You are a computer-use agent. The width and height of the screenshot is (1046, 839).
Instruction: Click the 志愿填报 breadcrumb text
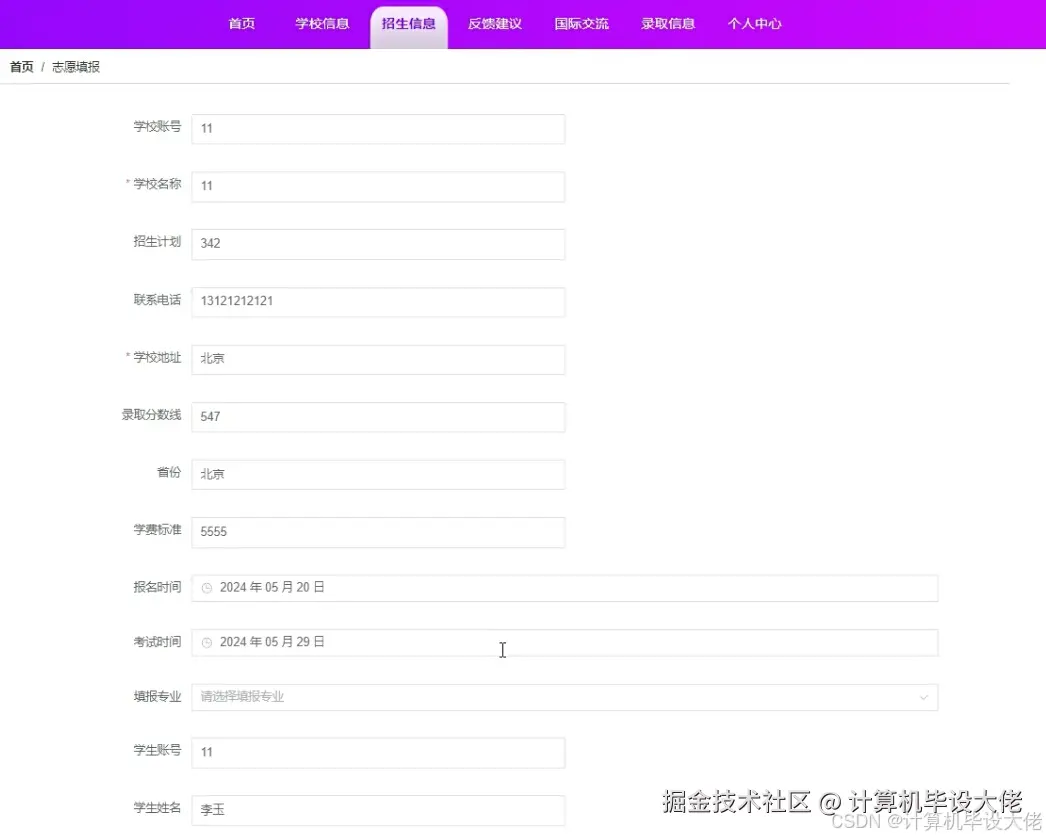75,67
